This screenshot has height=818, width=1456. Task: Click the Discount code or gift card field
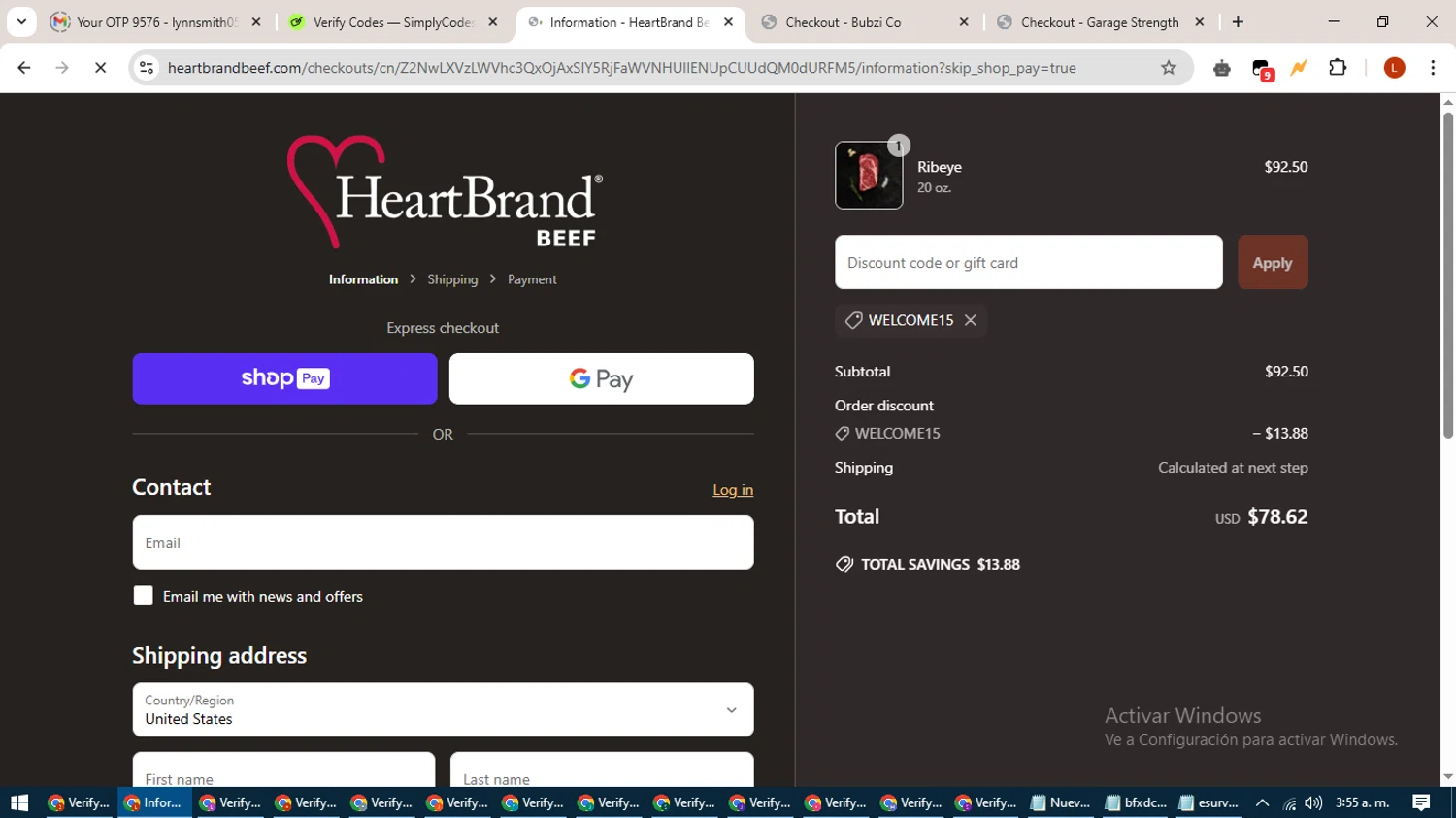tap(1028, 262)
